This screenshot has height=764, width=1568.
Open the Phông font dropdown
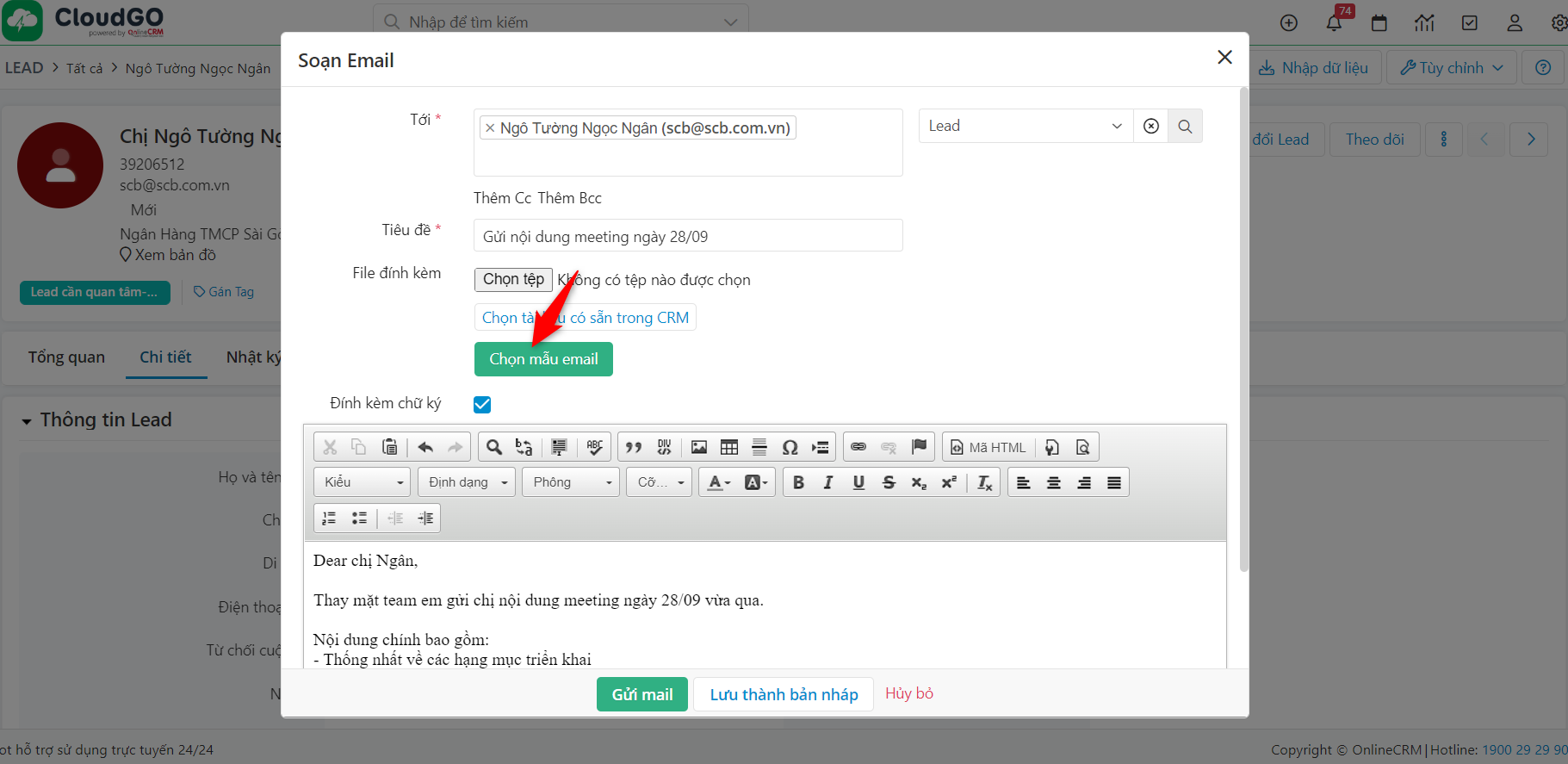coord(571,482)
